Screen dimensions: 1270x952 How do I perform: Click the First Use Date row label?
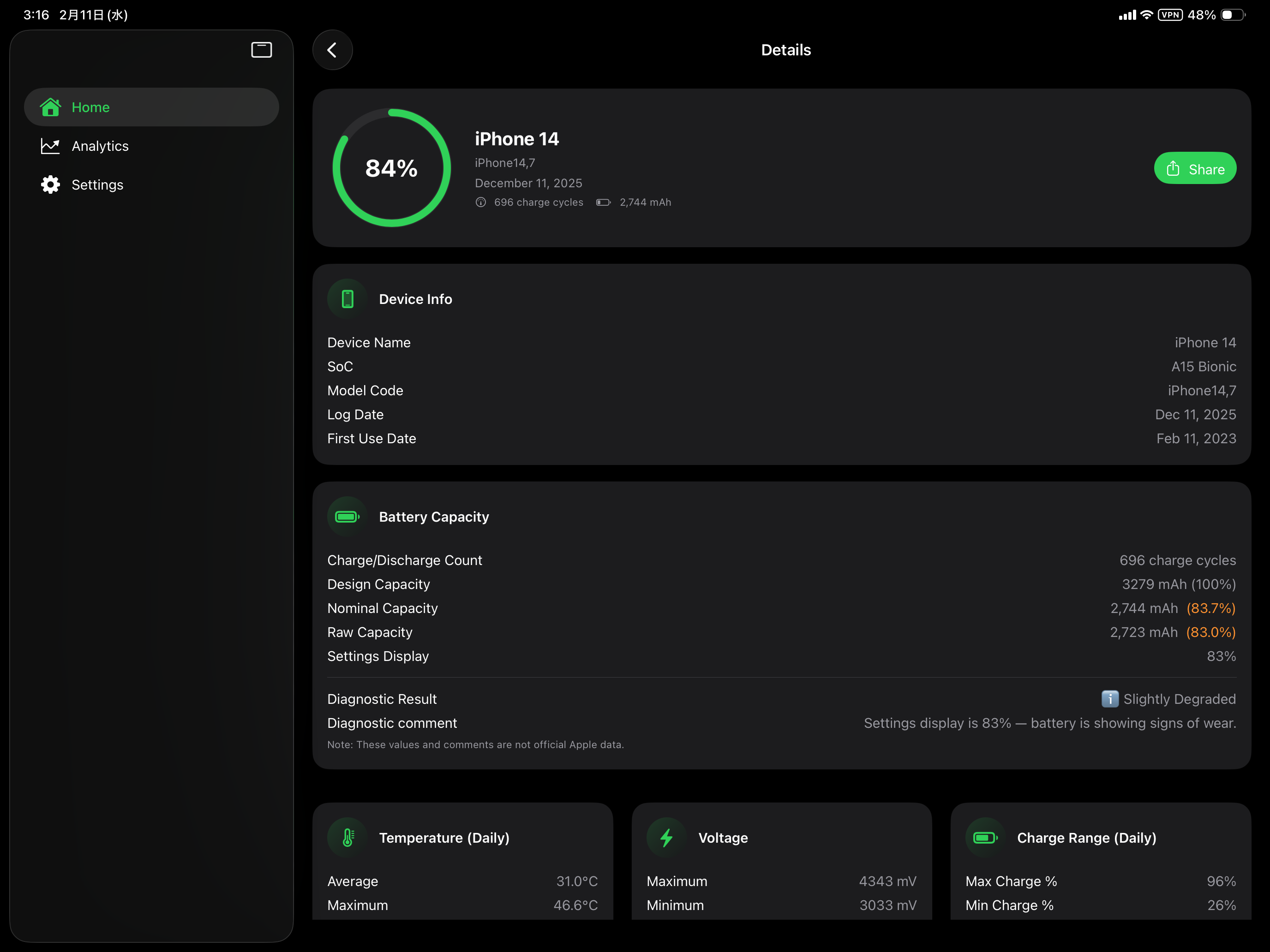click(x=371, y=439)
